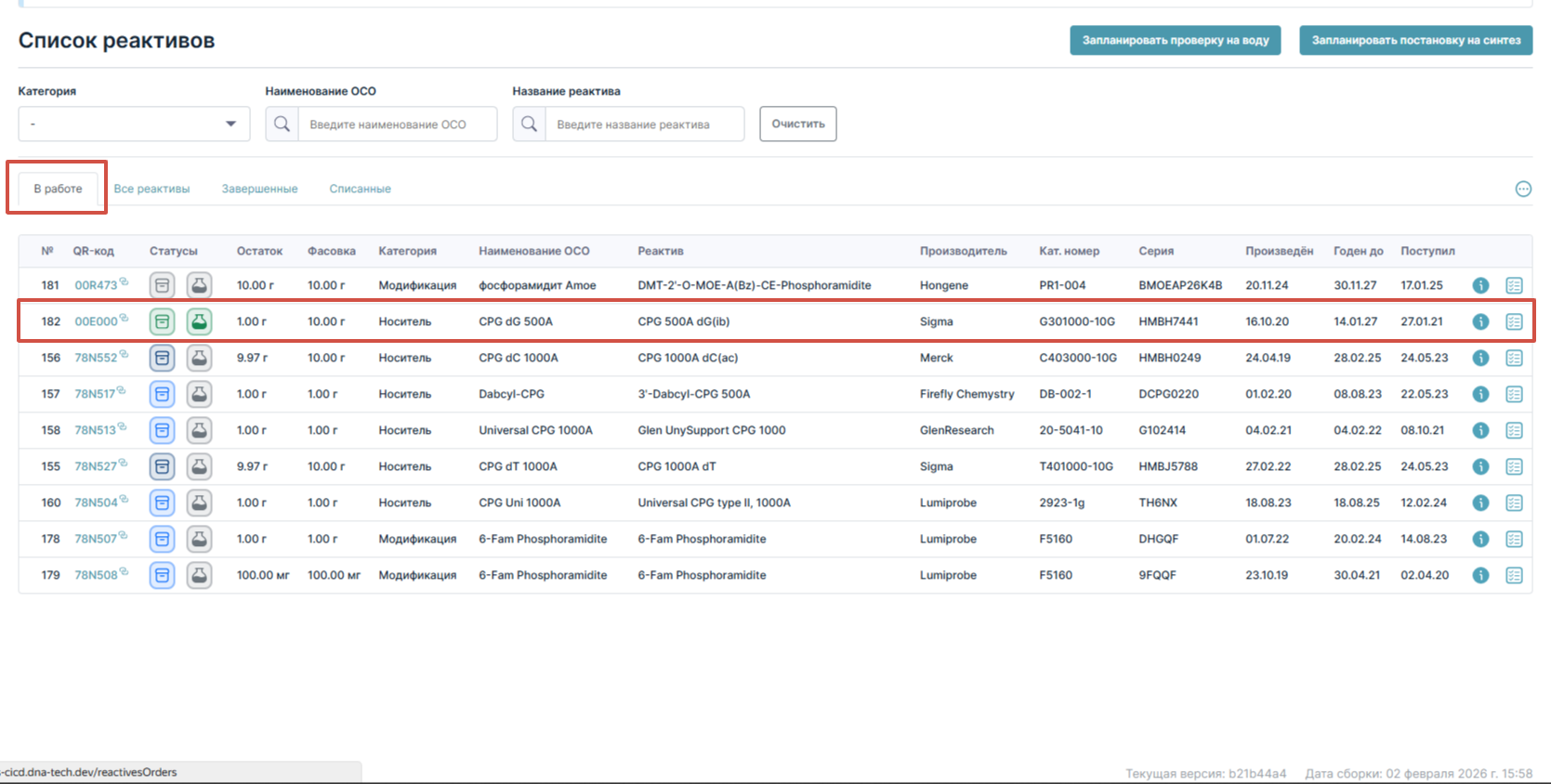Click archive box status icon for 78N552

162,358
